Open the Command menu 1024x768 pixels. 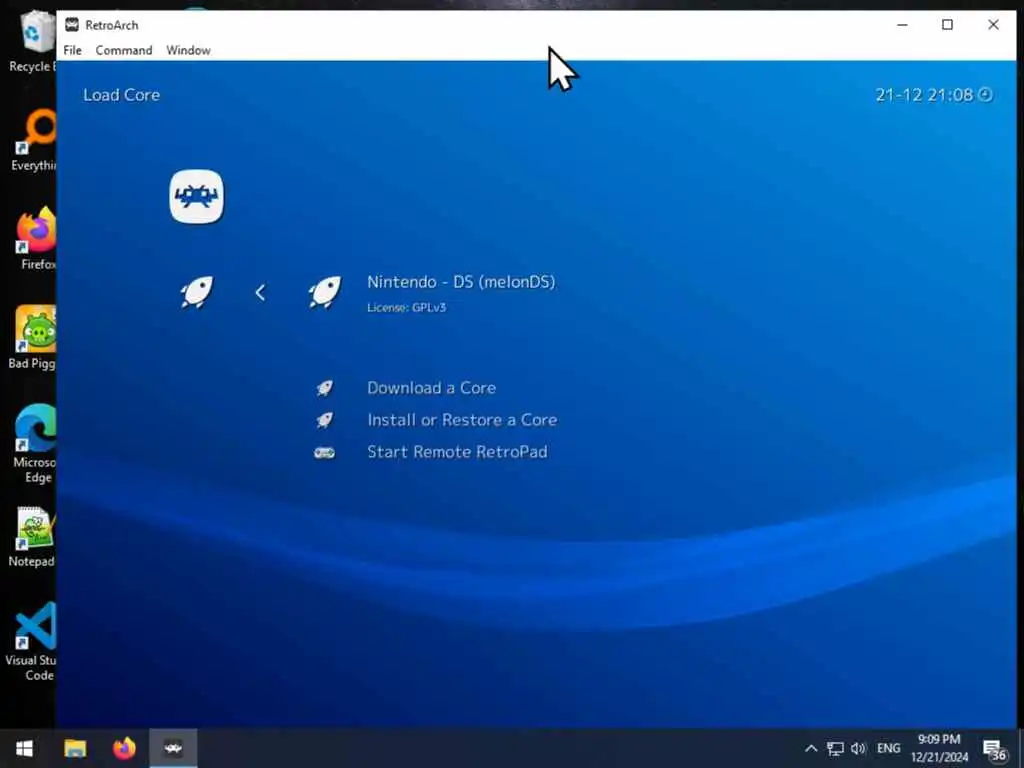coord(123,50)
